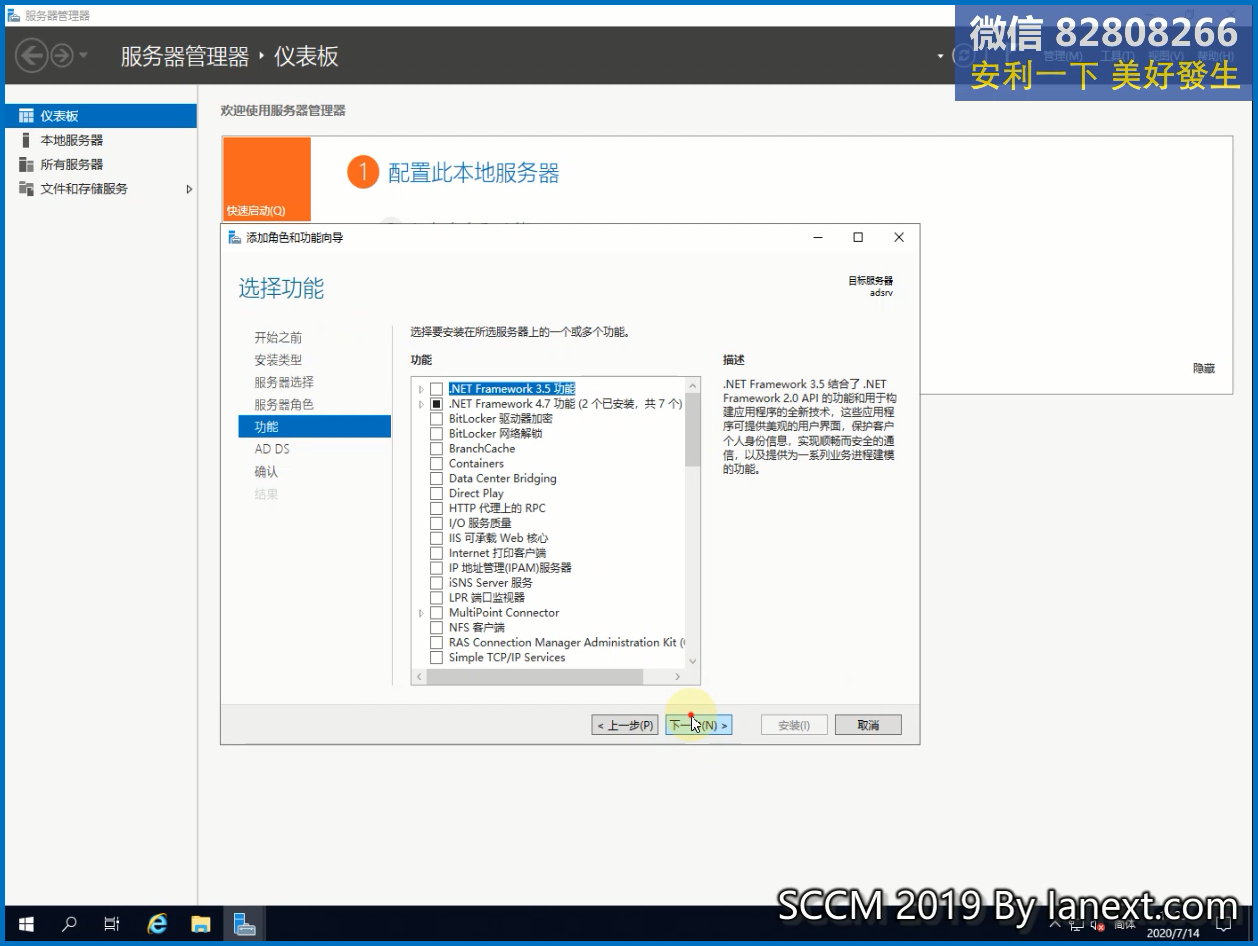Click the feature list scroll-down arrow

tap(693, 662)
